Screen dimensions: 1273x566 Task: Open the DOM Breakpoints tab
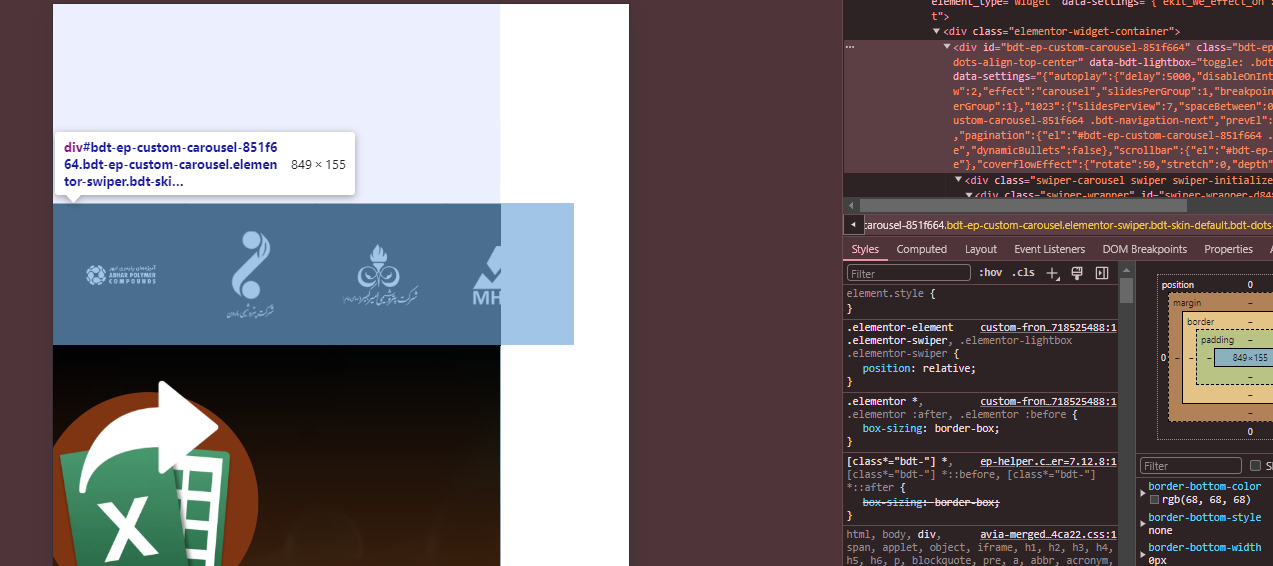point(1145,249)
